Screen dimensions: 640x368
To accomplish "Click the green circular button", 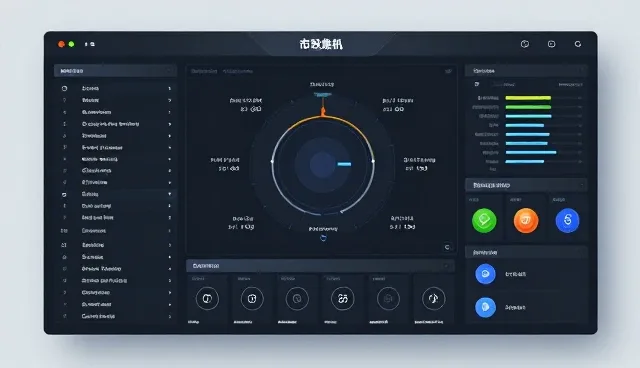I will 484,220.
